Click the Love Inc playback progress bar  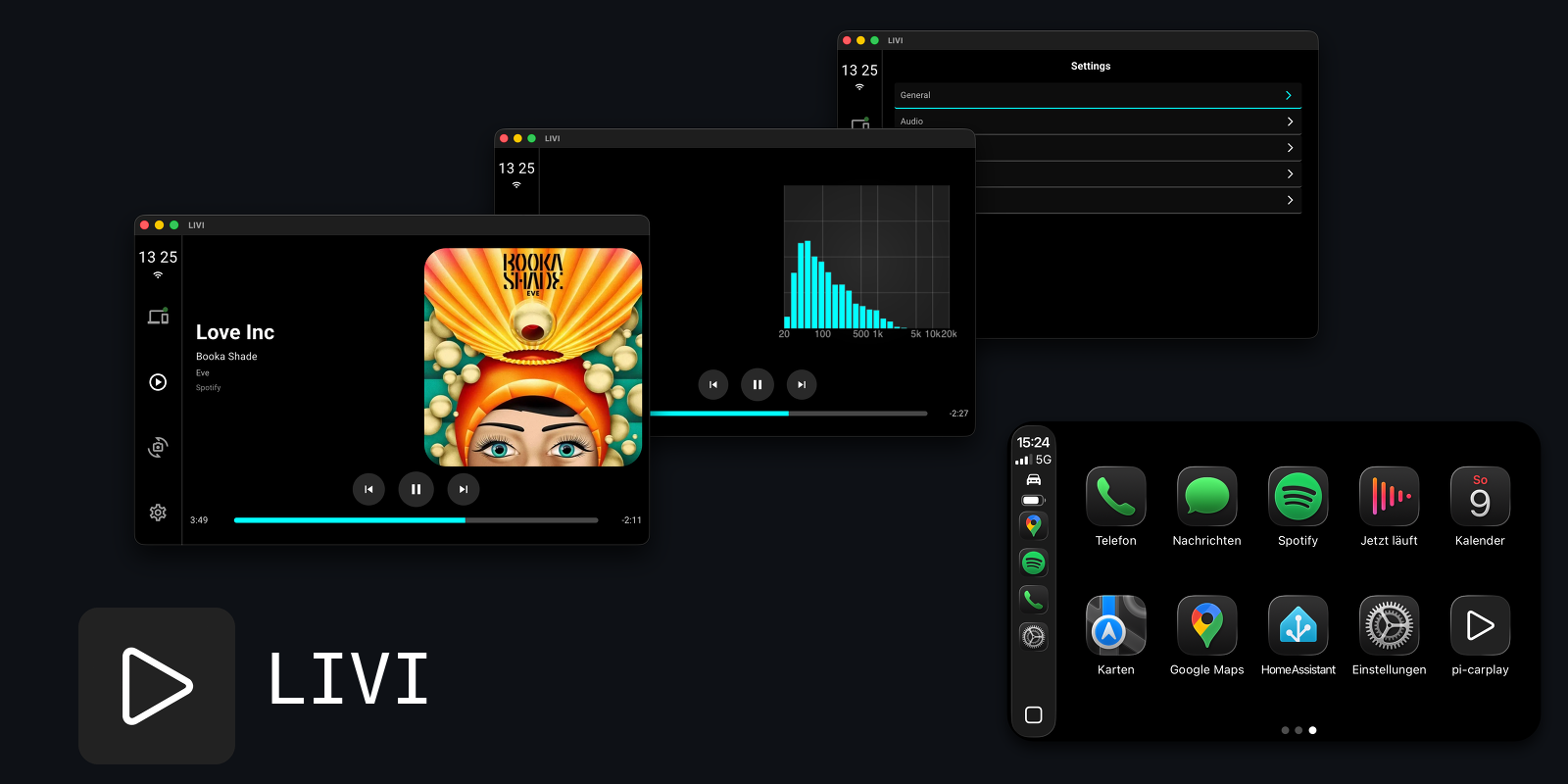click(416, 520)
